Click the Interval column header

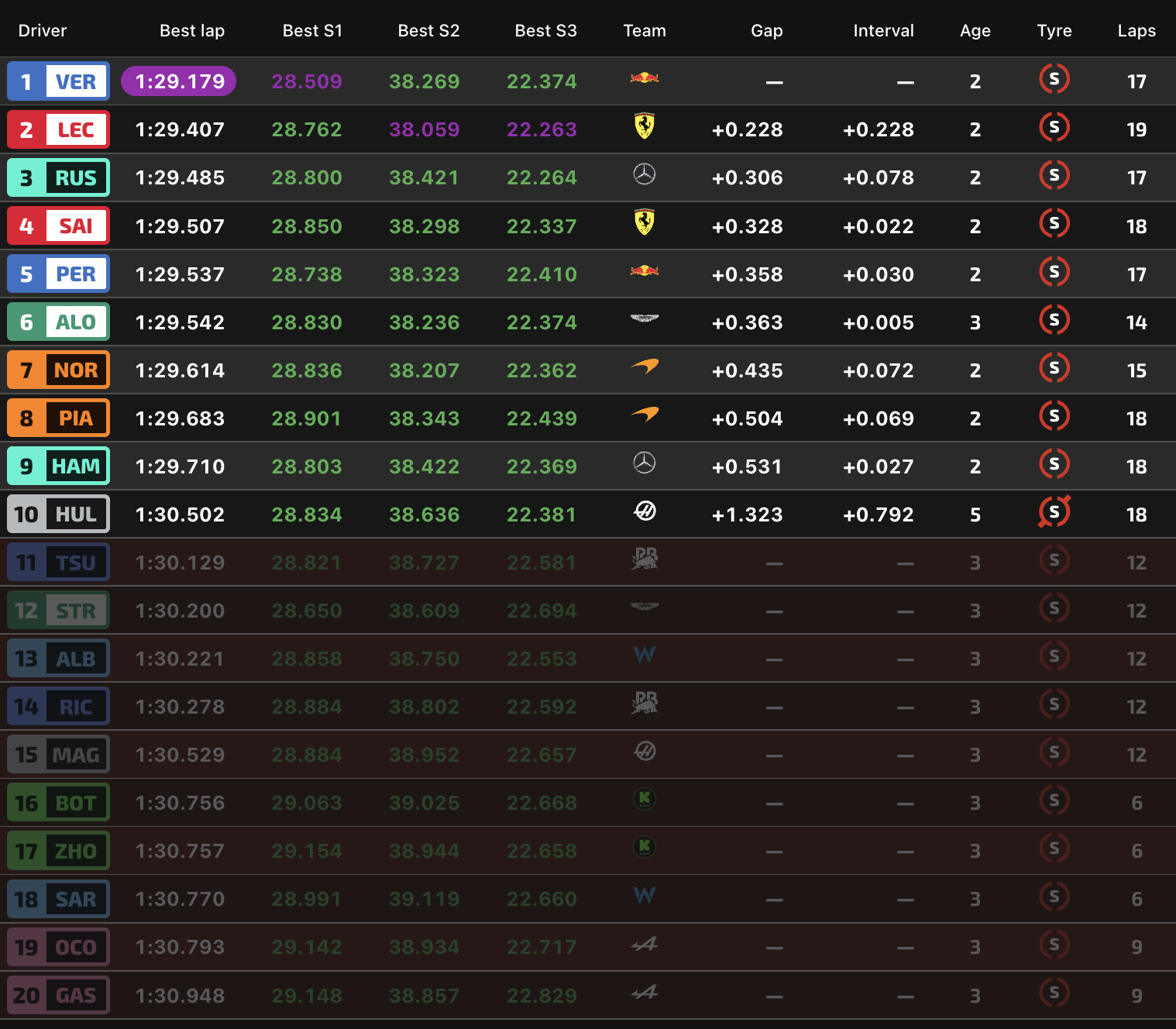[x=883, y=31]
